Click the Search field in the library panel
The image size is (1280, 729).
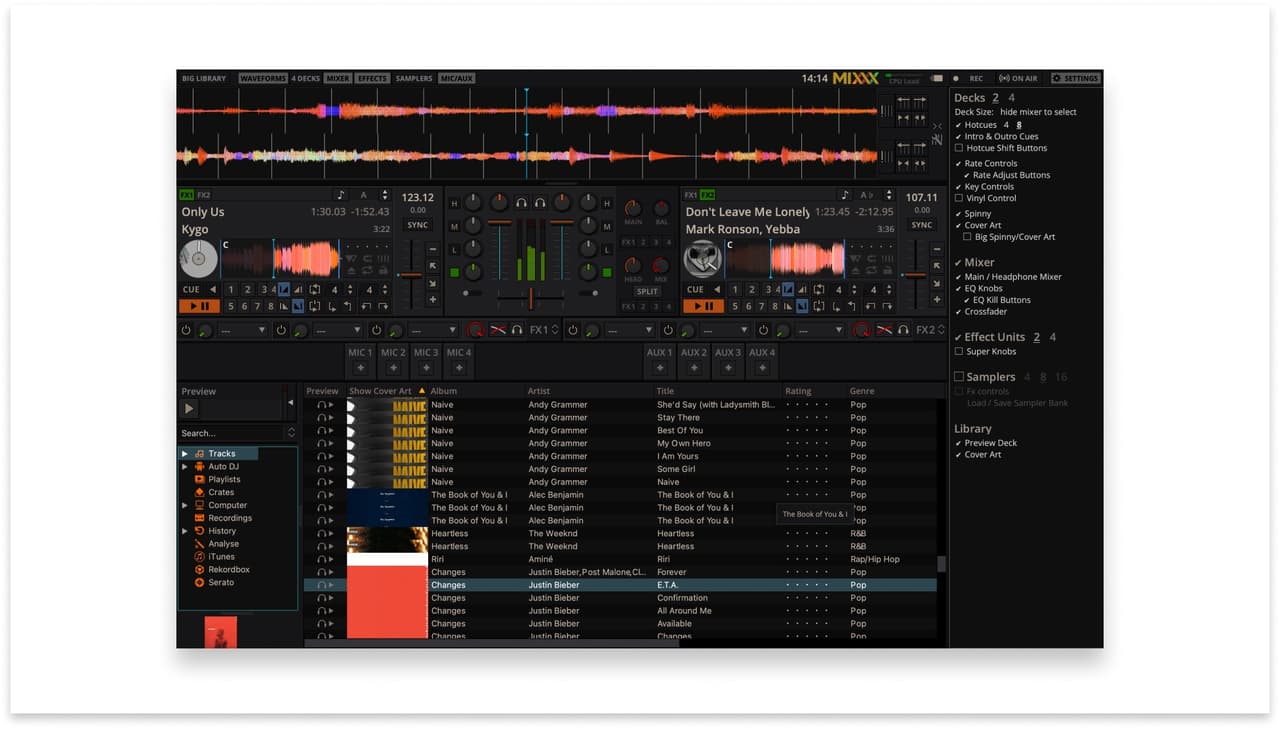(x=228, y=431)
